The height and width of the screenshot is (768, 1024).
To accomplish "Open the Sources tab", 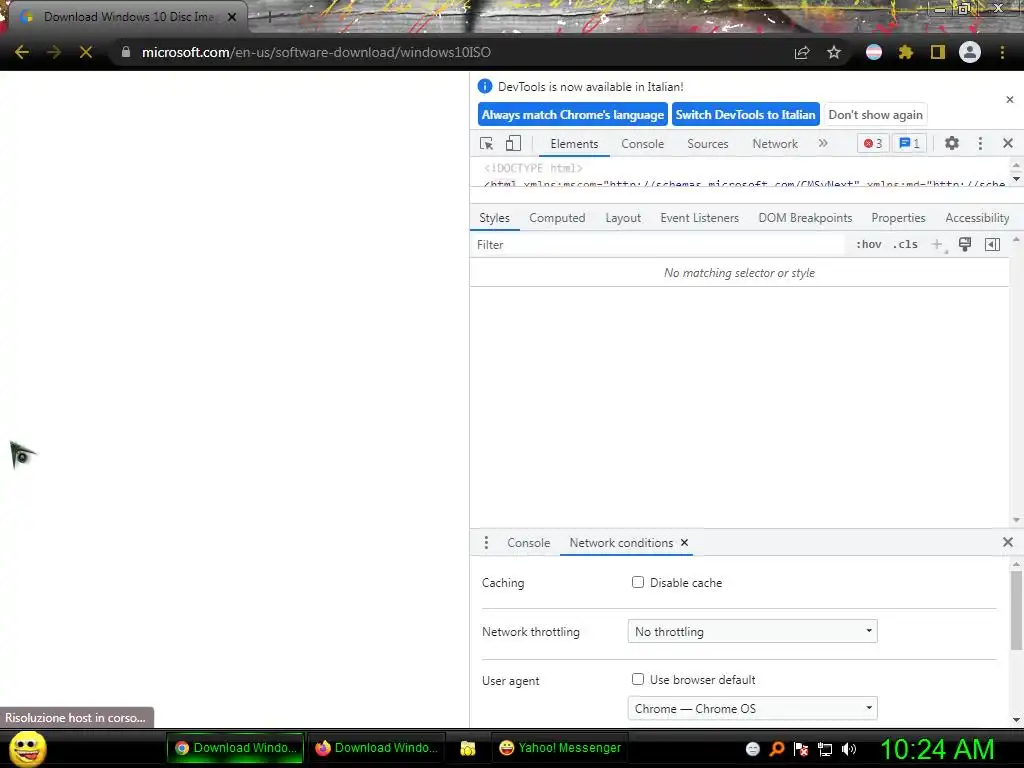I will coord(707,144).
